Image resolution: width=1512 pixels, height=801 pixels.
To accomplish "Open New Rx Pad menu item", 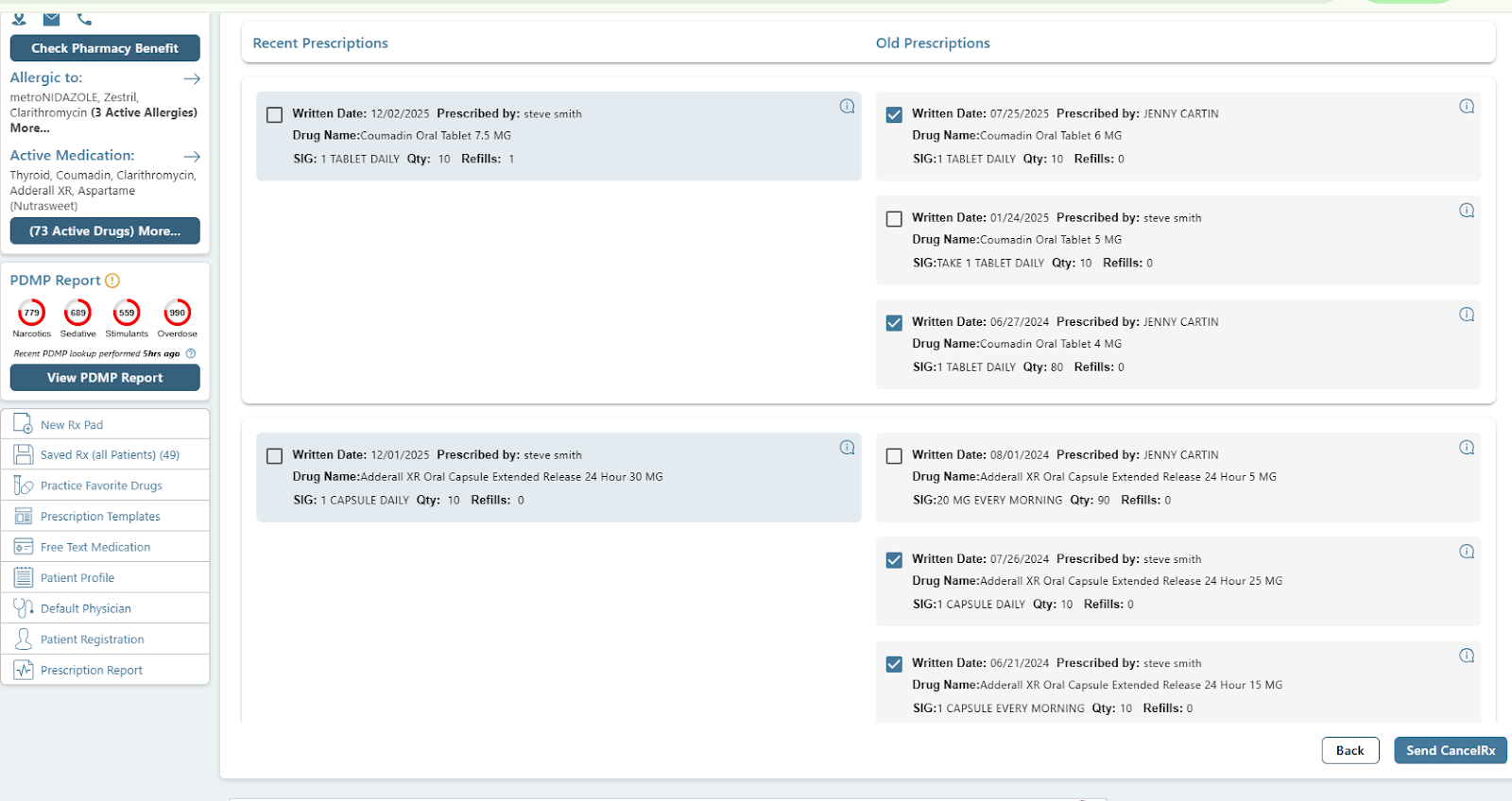I will point(72,425).
